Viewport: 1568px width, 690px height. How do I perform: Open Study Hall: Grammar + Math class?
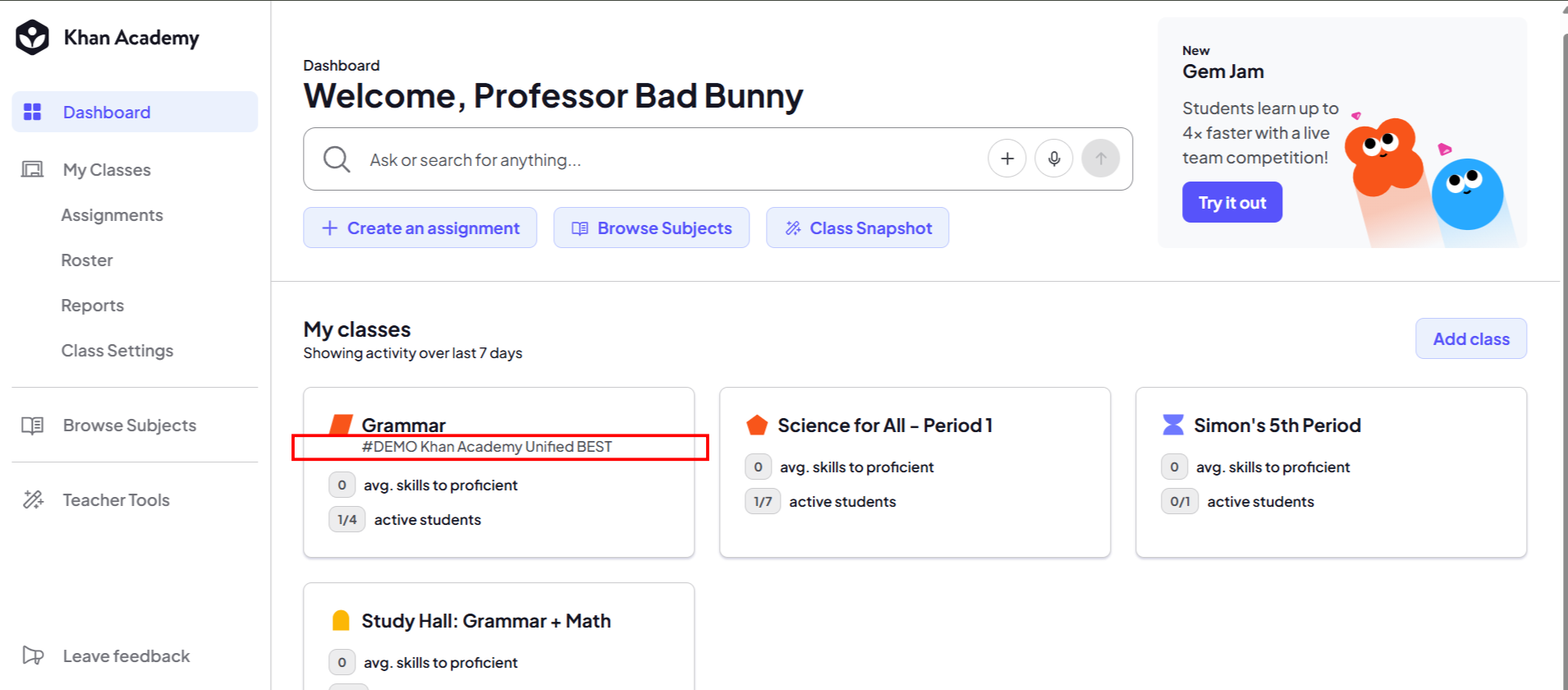[486, 620]
